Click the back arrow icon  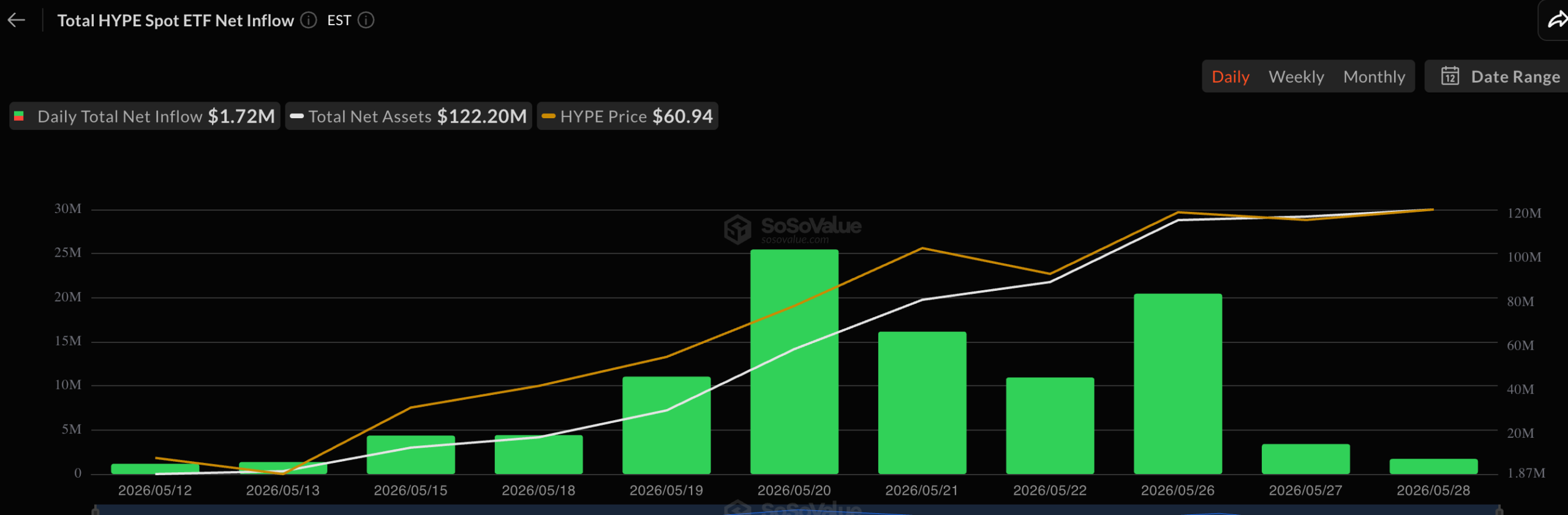tap(17, 20)
